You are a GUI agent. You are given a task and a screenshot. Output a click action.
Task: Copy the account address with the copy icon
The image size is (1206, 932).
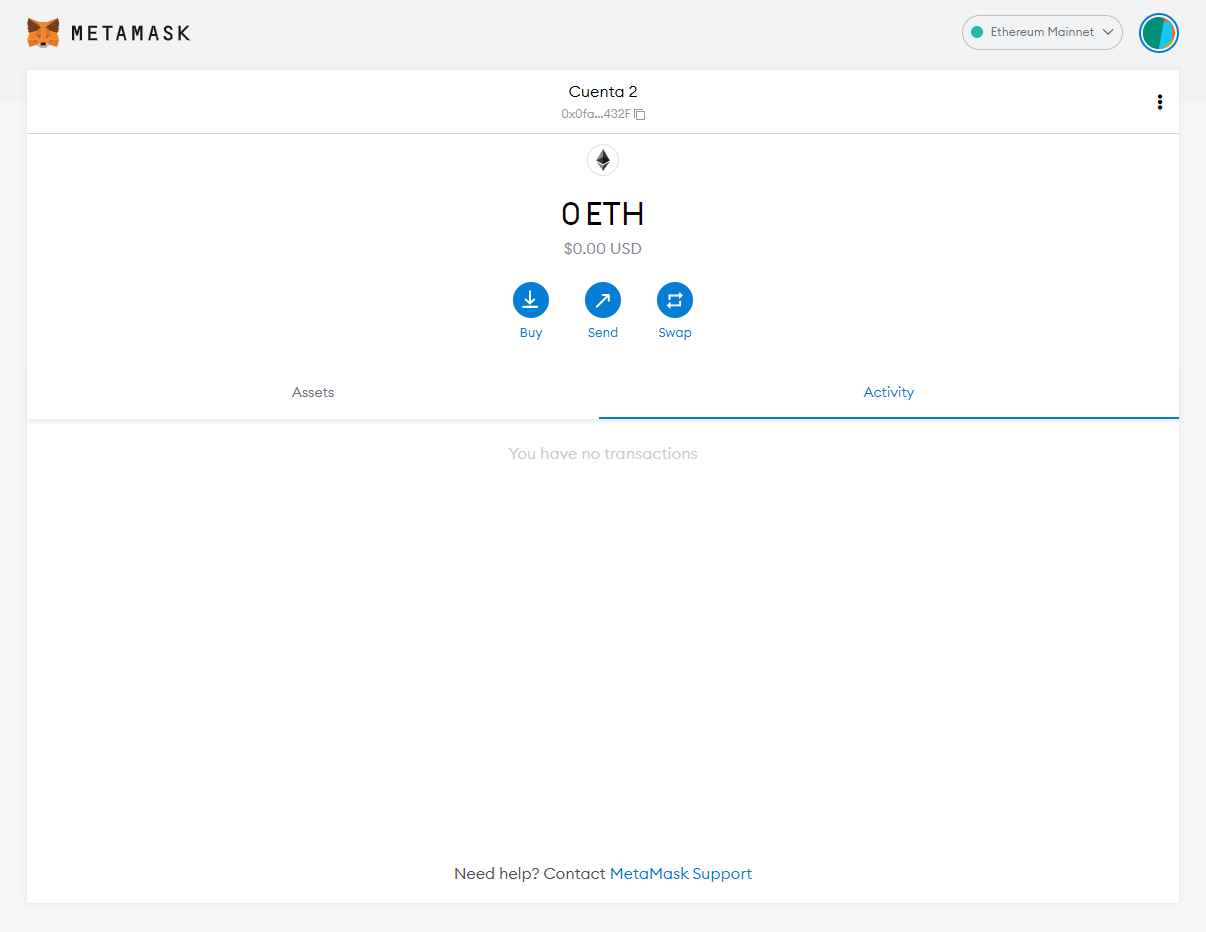(640, 114)
